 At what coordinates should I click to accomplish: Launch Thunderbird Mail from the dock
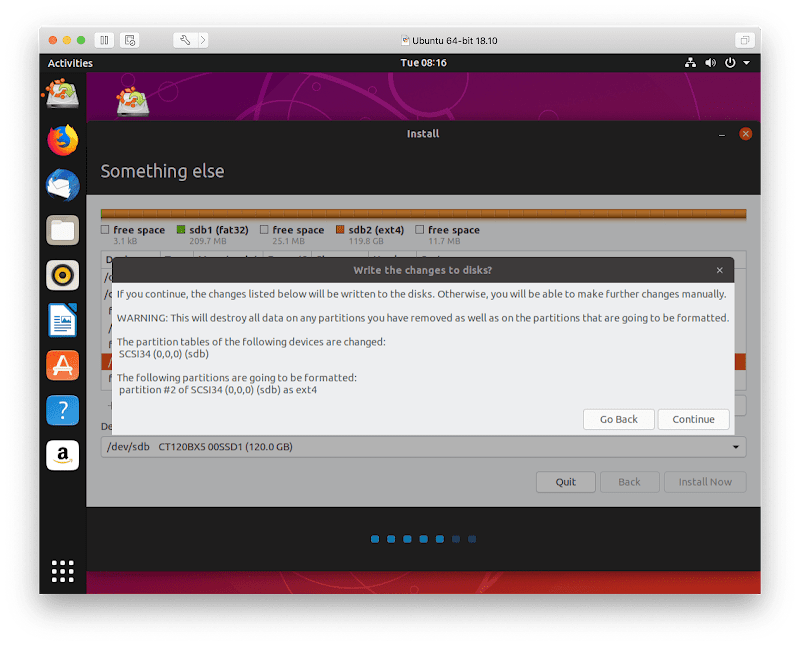coord(63,185)
